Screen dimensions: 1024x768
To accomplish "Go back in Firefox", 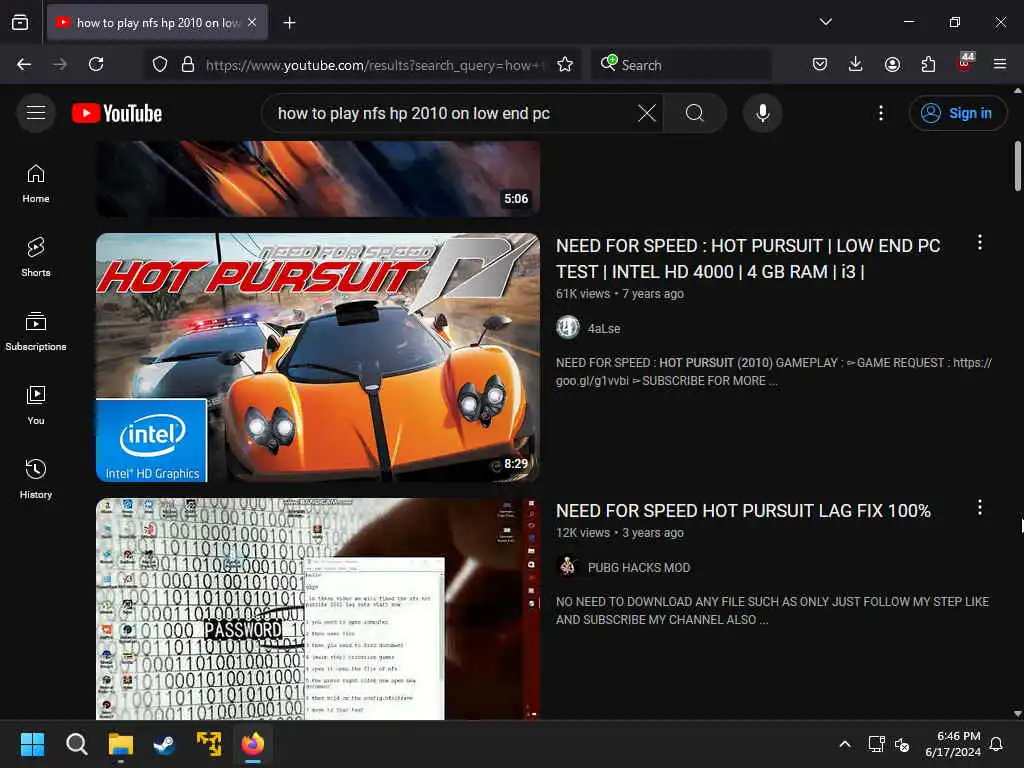I will (x=24, y=64).
